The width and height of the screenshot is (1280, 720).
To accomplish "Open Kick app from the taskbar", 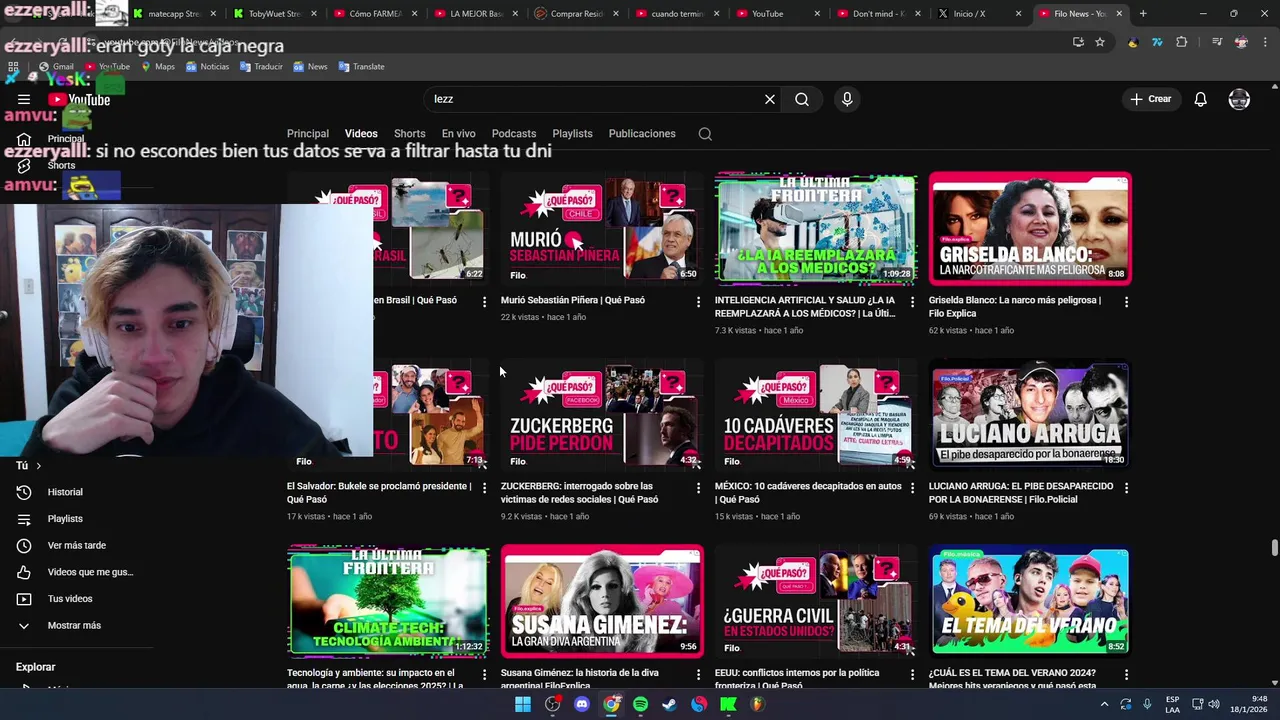I will [728, 704].
